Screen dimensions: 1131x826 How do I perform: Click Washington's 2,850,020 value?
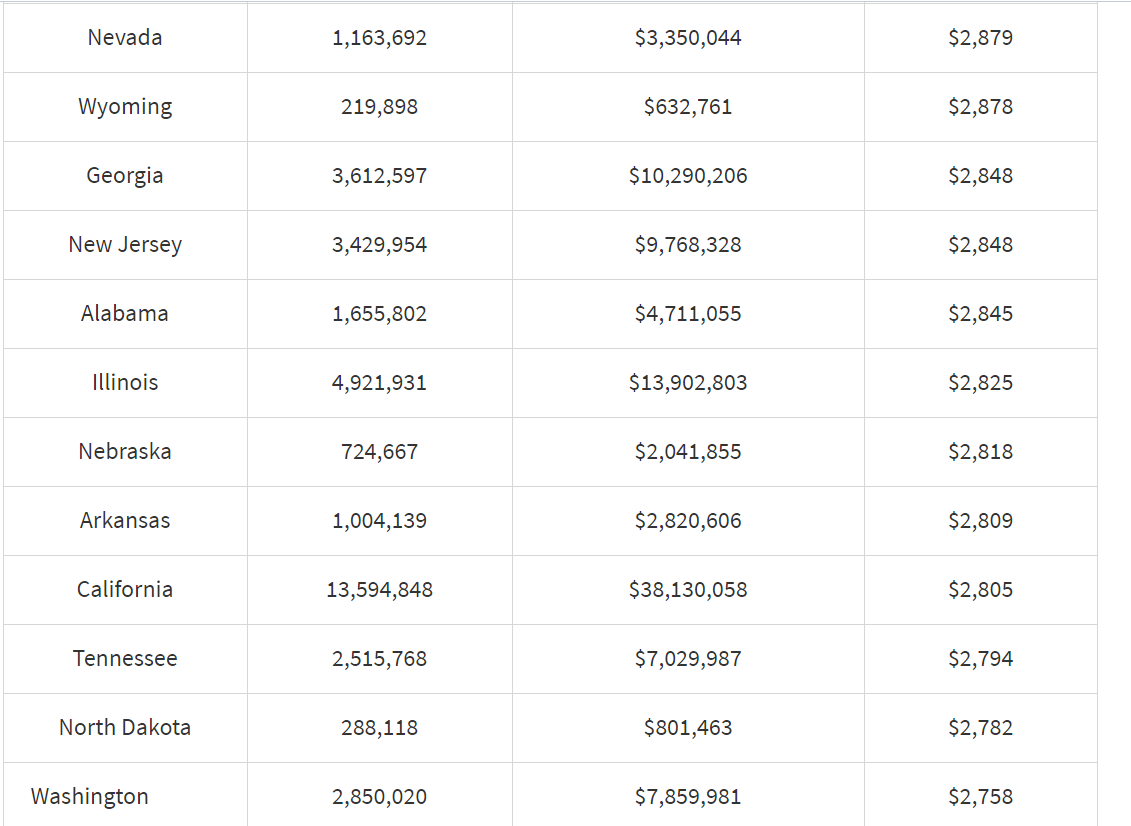(379, 796)
